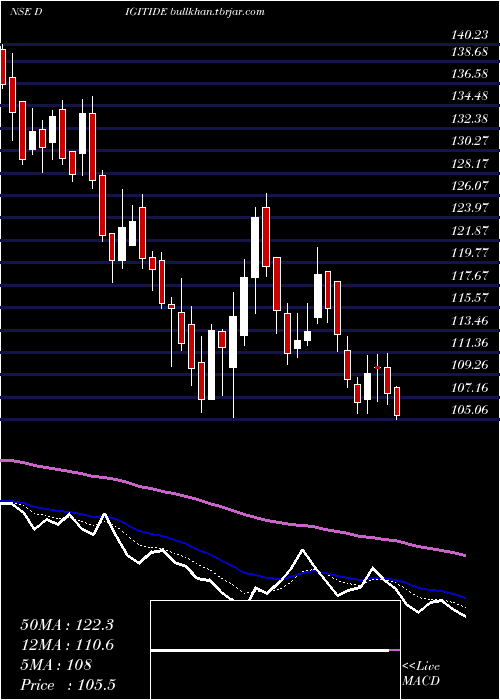This screenshot has width=500, height=700.
Task: Click the Price : 105.5 readout
Action: click(68, 685)
